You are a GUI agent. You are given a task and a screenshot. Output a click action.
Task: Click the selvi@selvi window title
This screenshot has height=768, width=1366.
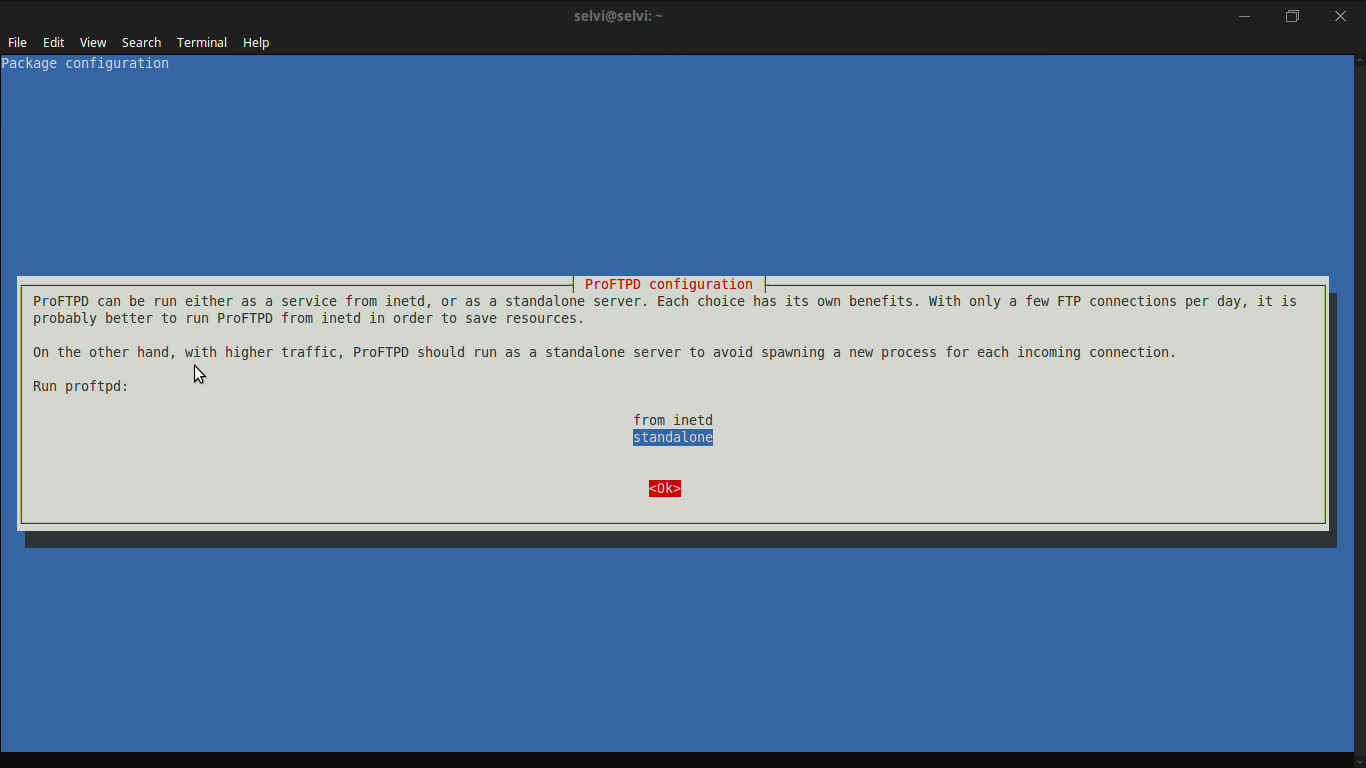[618, 16]
